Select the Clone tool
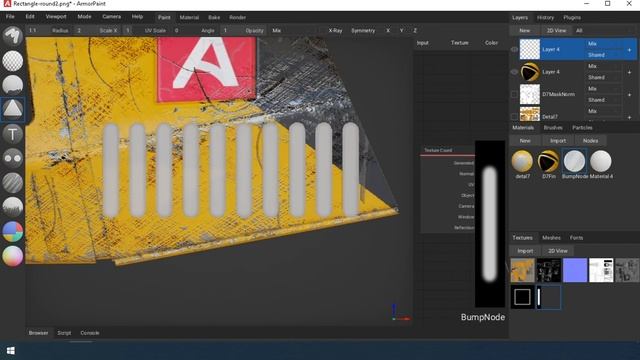Screen dimensions: 640x360 click(13, 158)
